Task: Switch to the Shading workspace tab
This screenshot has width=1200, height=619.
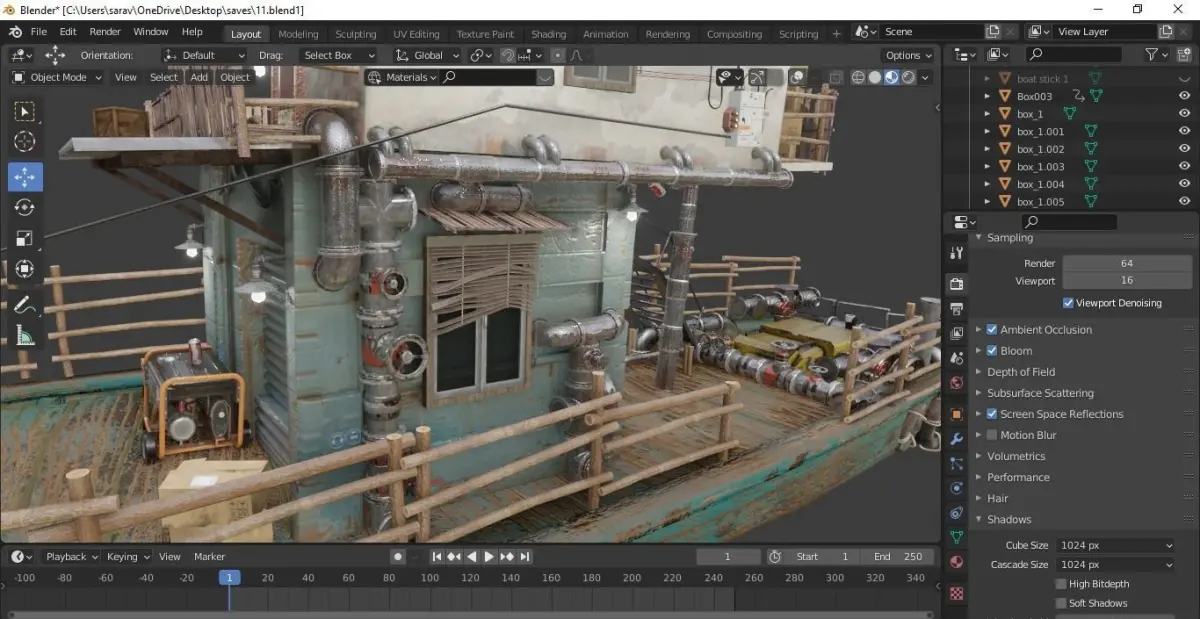Action: pos(548,34)
